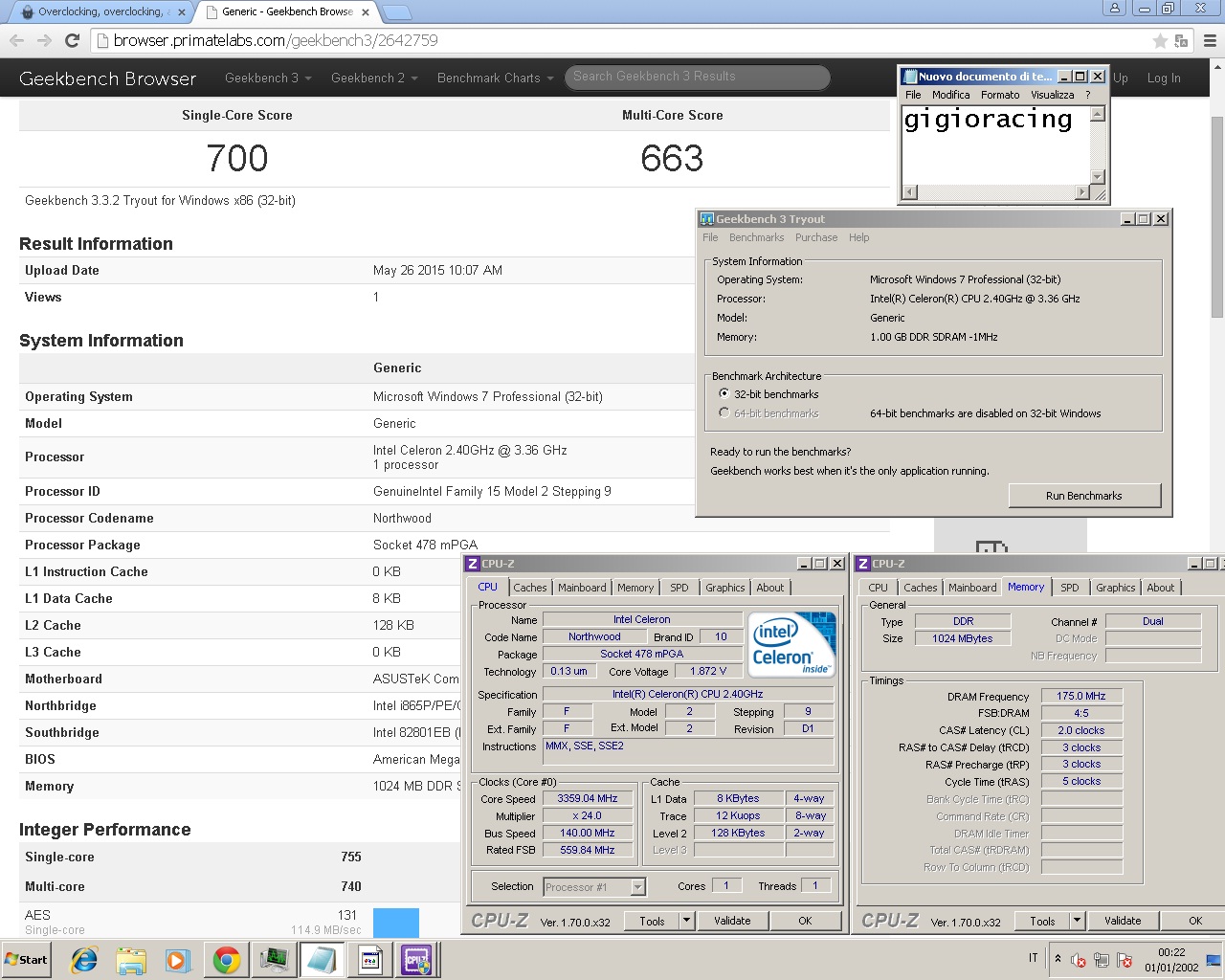Open the taskbar program with document icon

(370, 960)
